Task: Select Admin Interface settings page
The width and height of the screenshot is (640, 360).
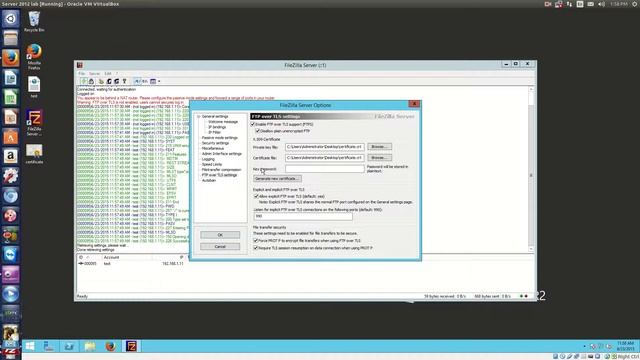Action: pos(222,153)
